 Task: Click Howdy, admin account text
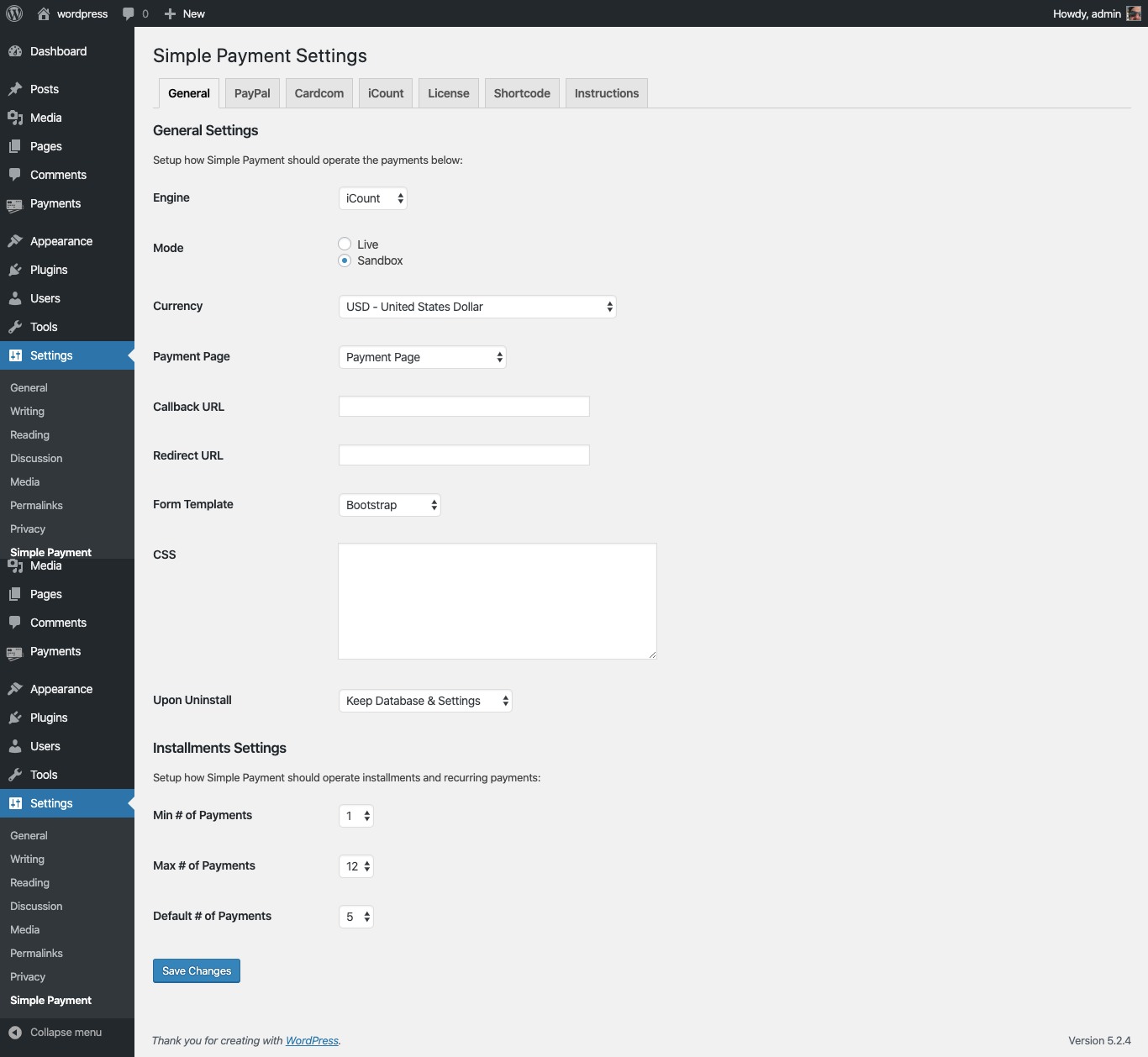click(1087, 13)
